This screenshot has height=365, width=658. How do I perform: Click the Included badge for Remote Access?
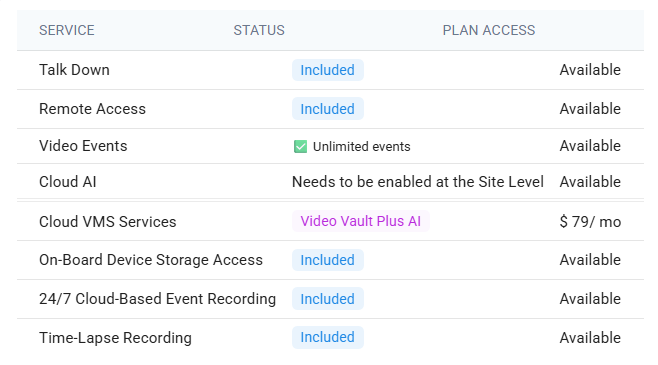point(328,109)
